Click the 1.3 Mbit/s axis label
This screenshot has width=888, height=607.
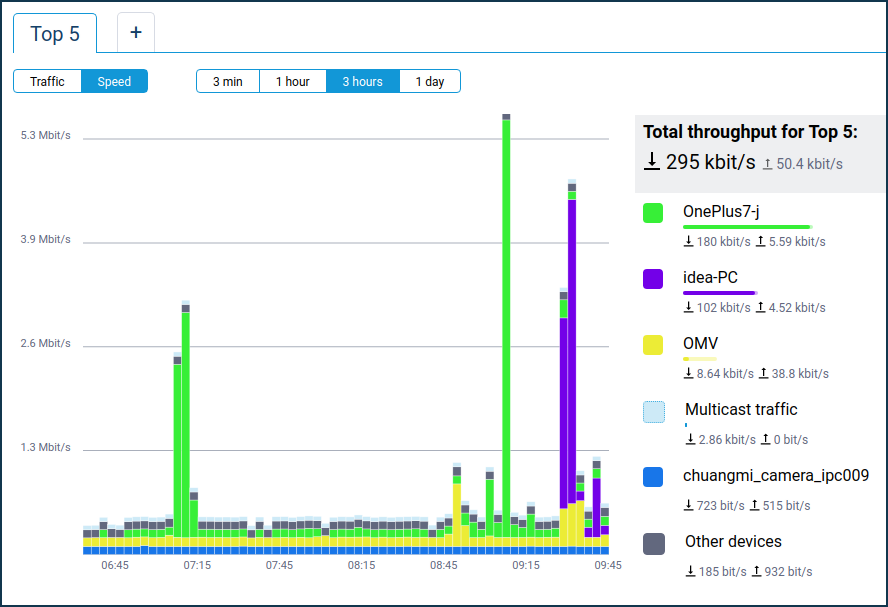click(46, 447)
